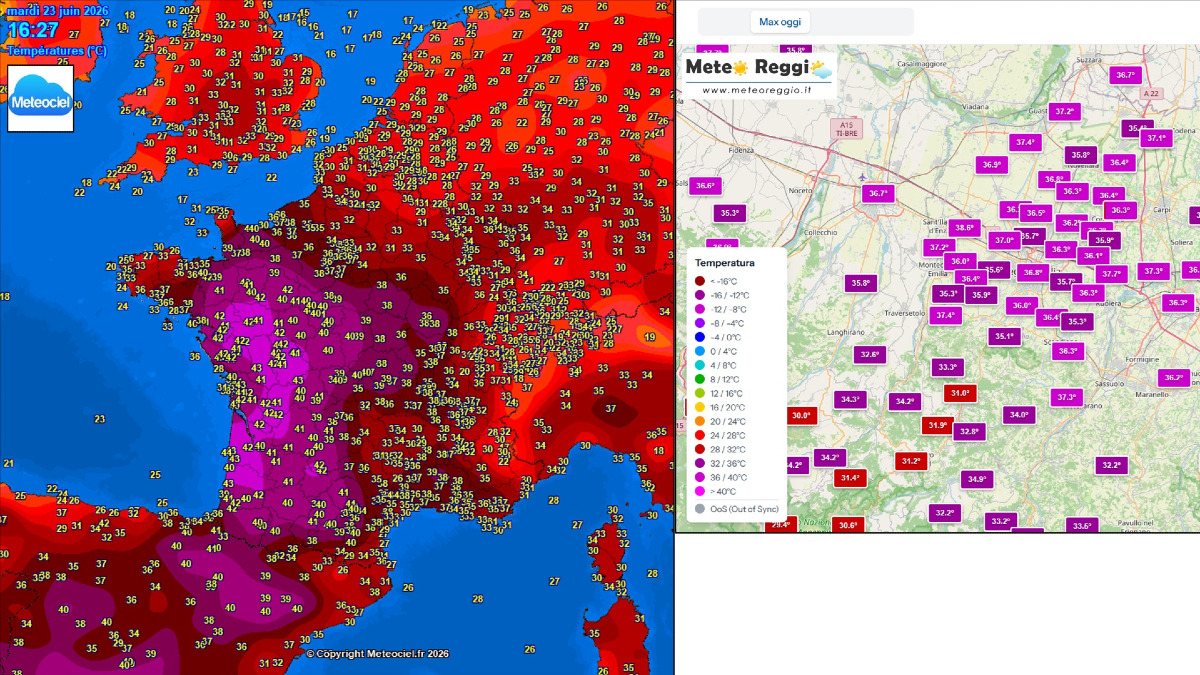Image resolution: width=1200 pixels, height=675 pixels.
Task: Select the 36.7° marker near Suzzara
Action: [x=1125, y=75]
